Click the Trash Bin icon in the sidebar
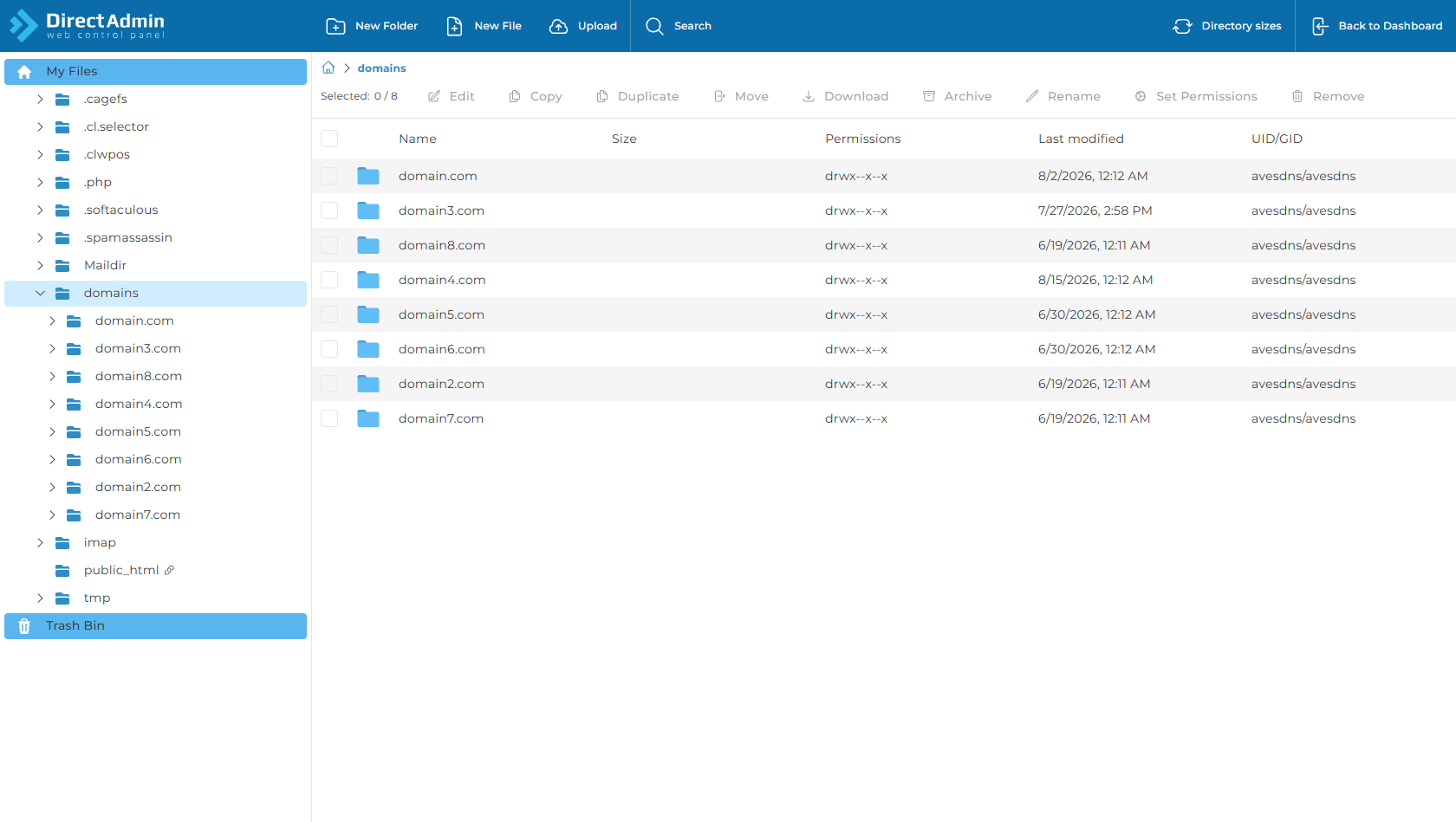The image size is (1456, 822). pyautogui.click(x=24, y=626)
